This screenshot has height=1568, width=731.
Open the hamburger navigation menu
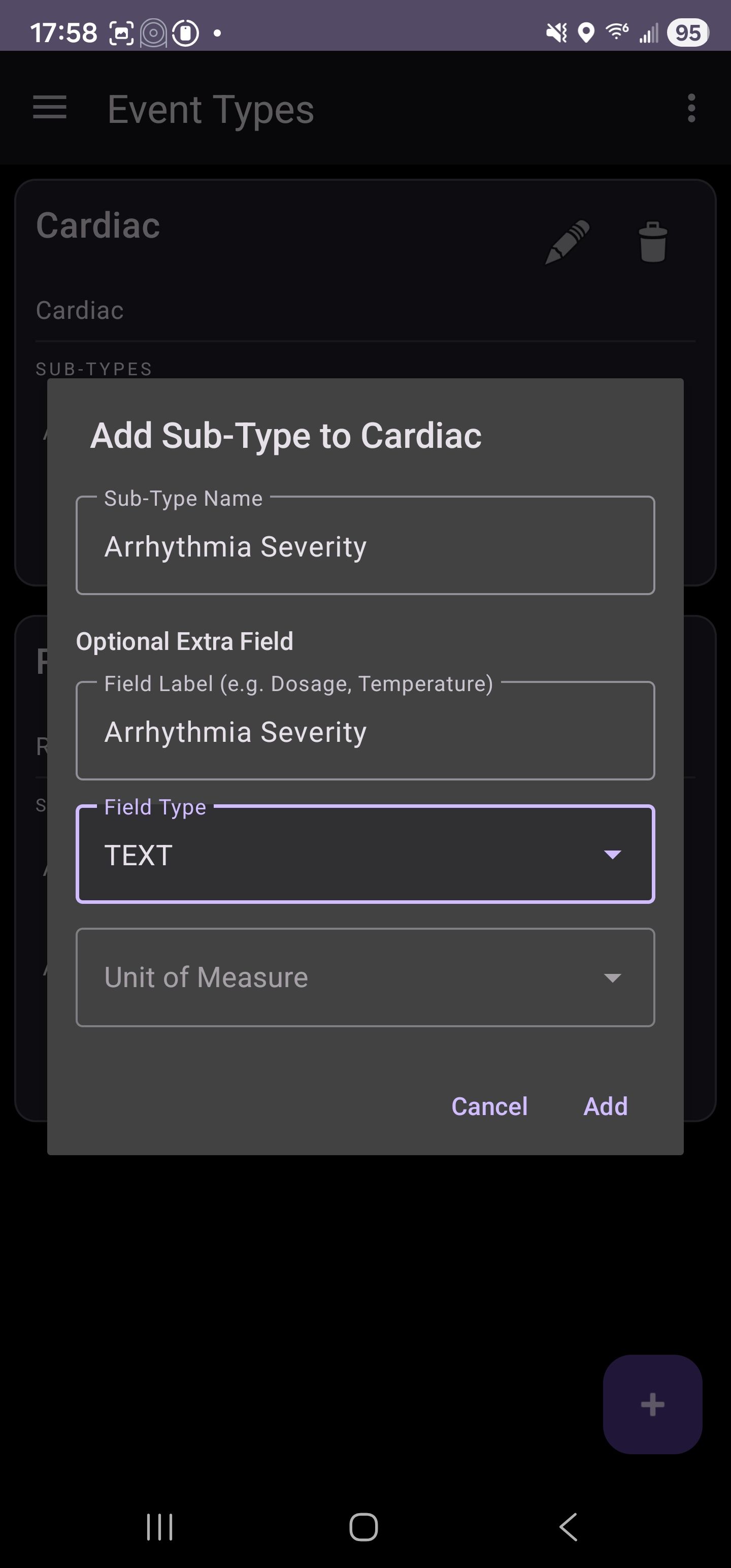(49, 108)
